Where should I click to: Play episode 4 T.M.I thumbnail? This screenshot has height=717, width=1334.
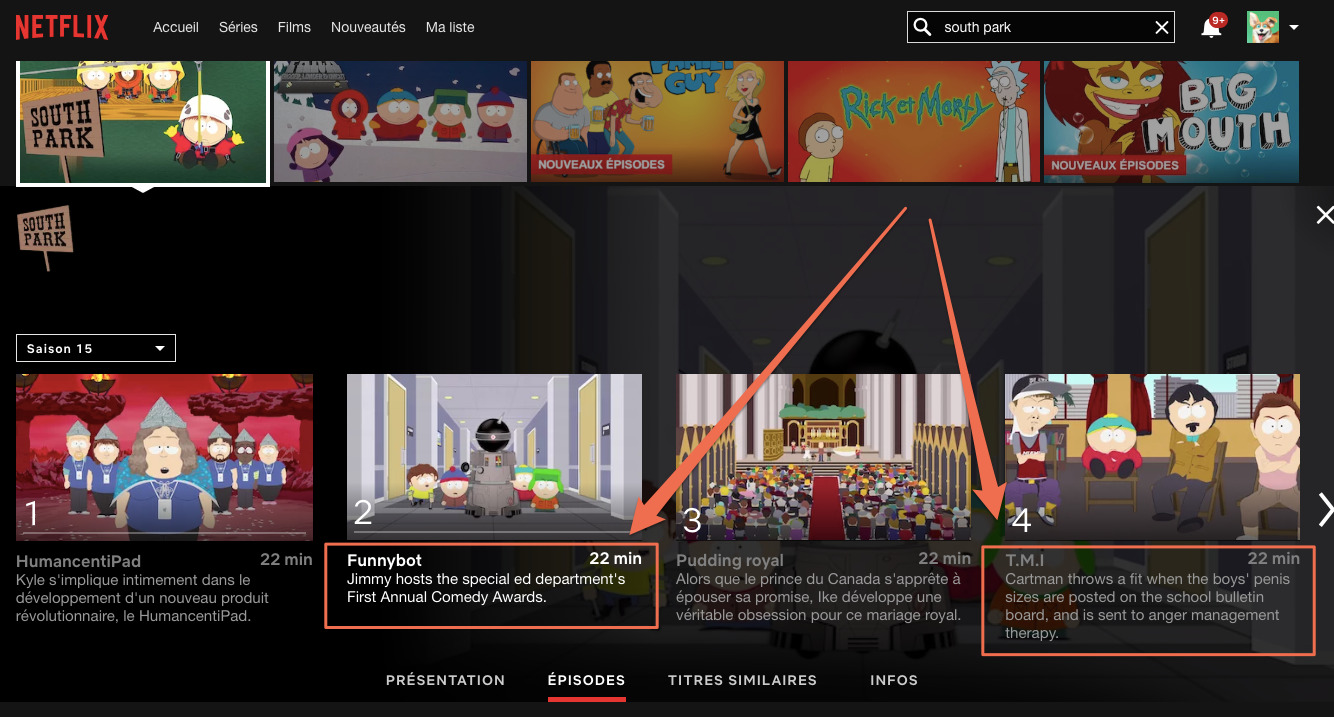[x=1152, y=457]
